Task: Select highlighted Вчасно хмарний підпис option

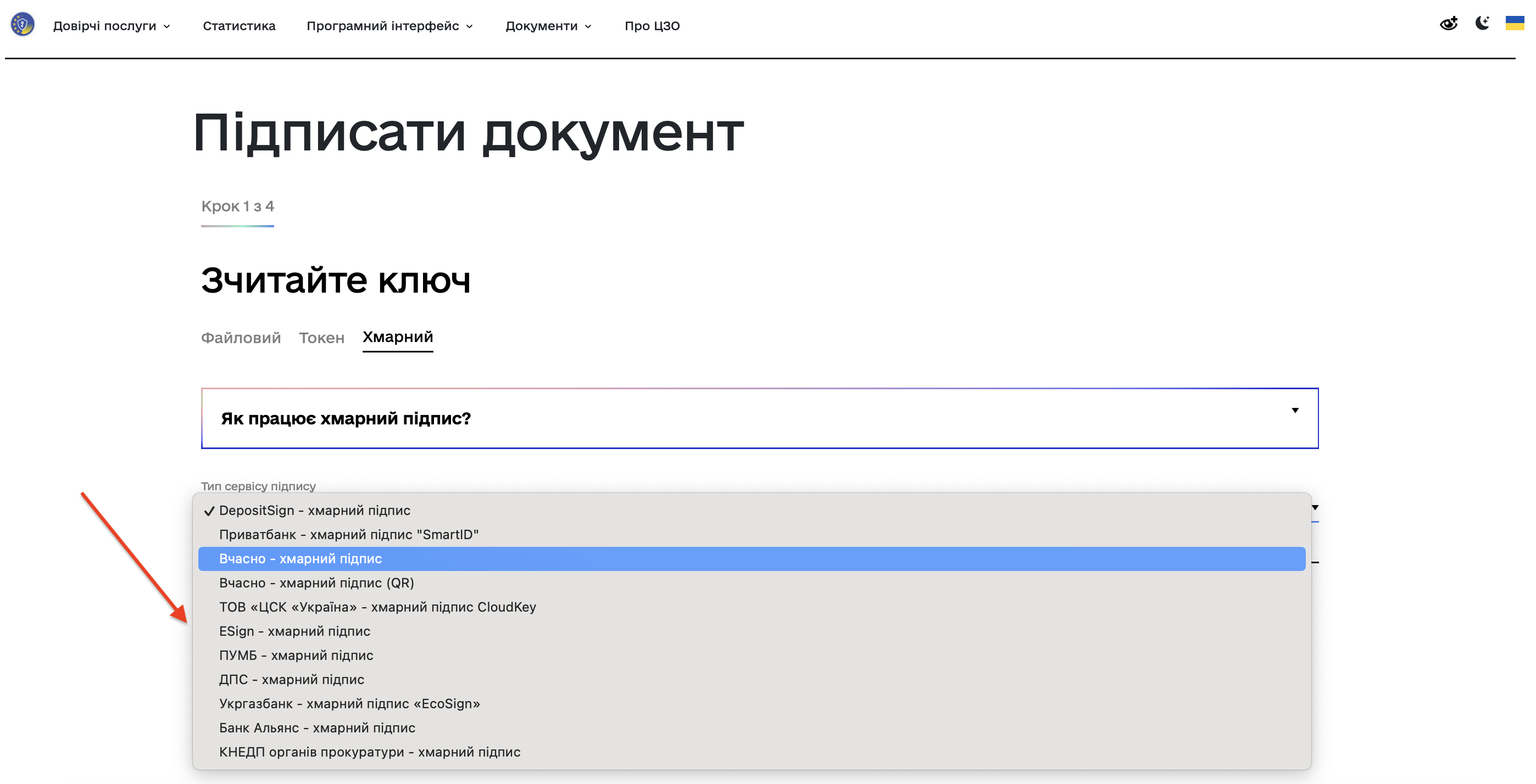Action: (300, 559)
